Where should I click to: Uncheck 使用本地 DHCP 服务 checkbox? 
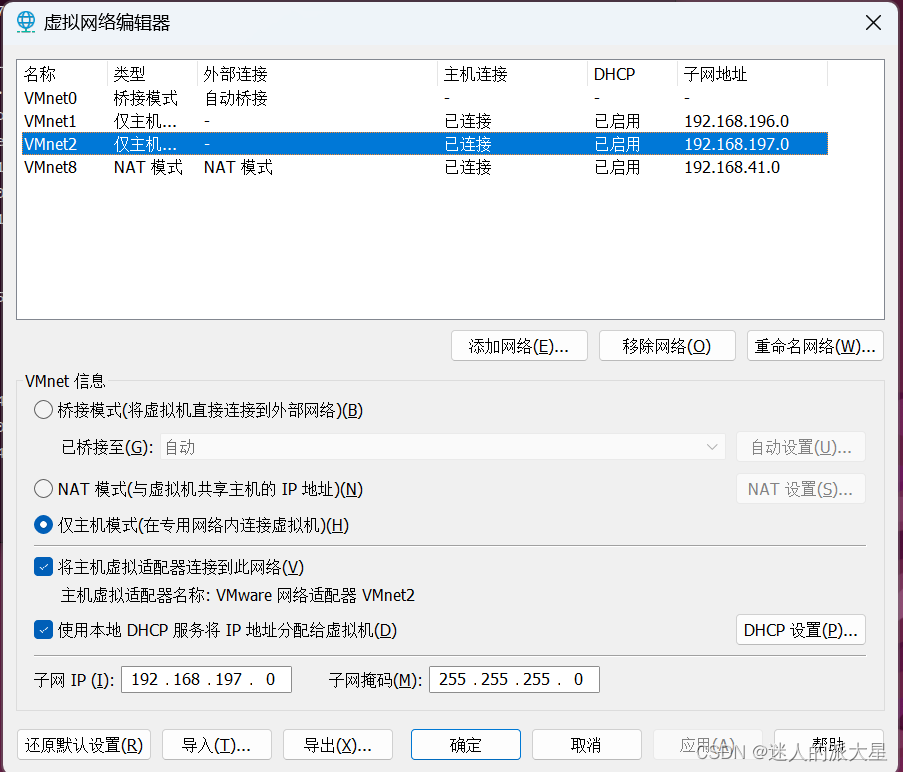click(x=43, y=629)
